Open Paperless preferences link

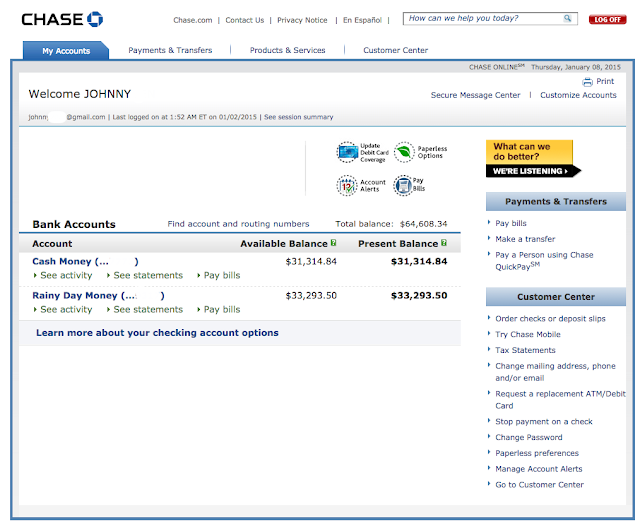537,453
